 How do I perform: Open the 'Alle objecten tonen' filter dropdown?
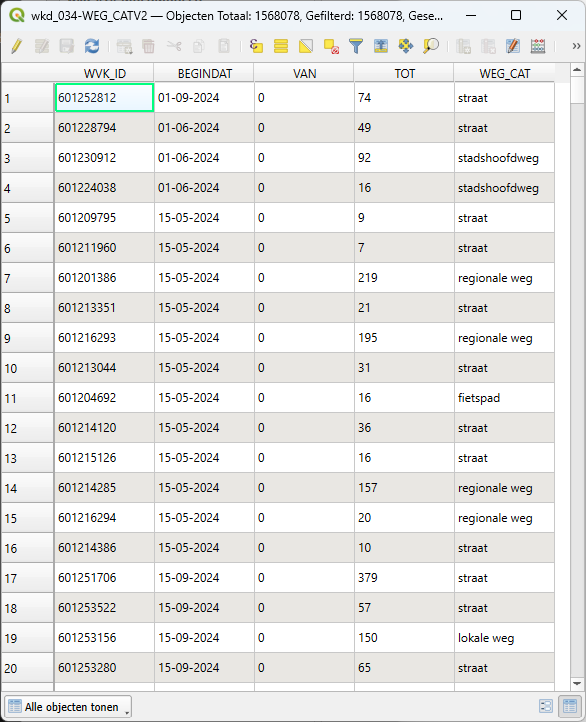point(68,706)
